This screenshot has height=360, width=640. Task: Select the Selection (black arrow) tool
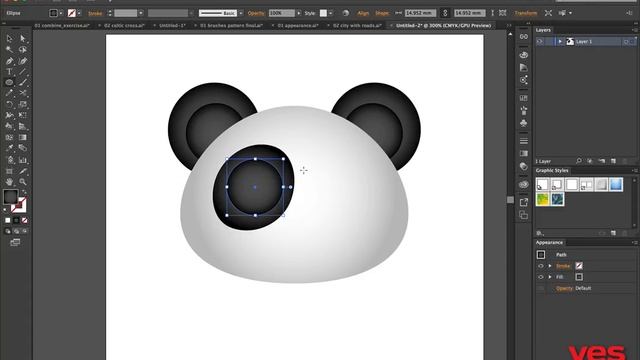[x=9, y=38]
